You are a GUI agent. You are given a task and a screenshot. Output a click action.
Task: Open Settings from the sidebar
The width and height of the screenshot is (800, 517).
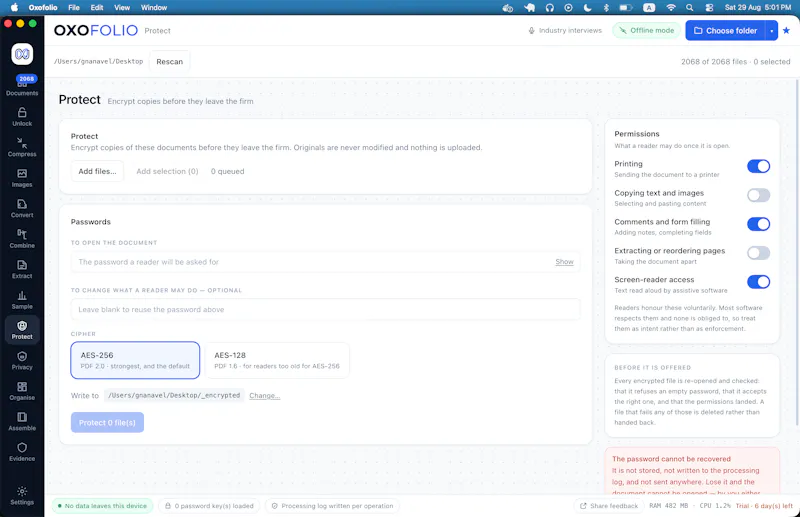pyautogui.click(x=22, y=496)
